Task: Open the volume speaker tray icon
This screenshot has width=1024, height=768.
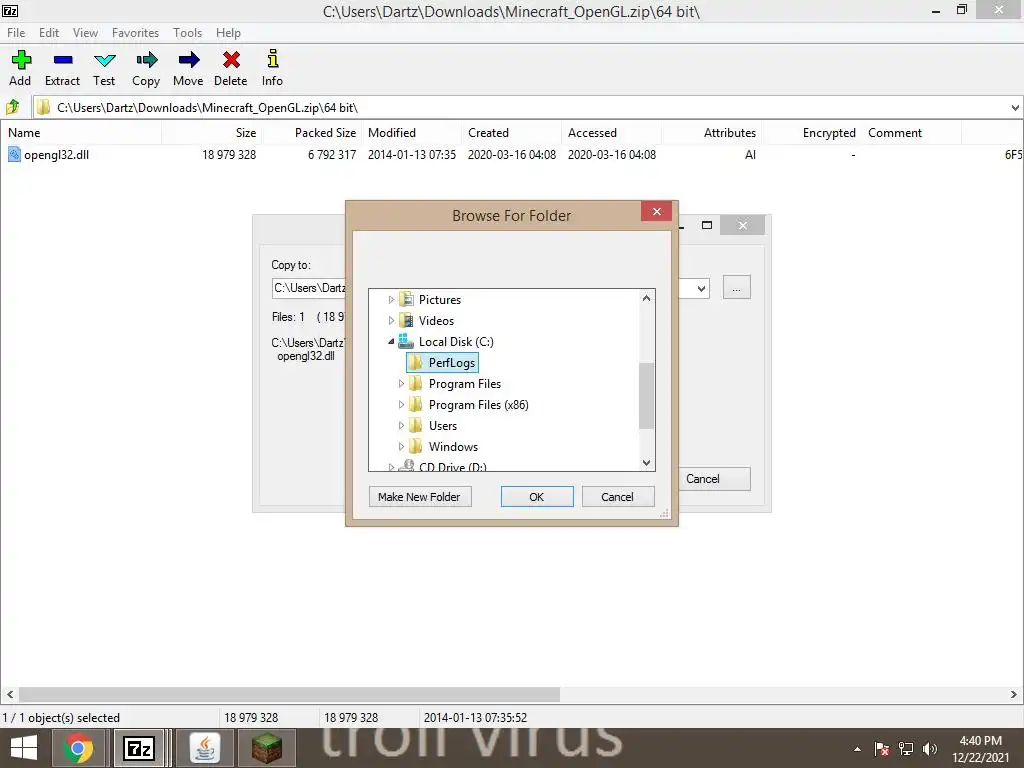Action: click(x=930, y=749)
